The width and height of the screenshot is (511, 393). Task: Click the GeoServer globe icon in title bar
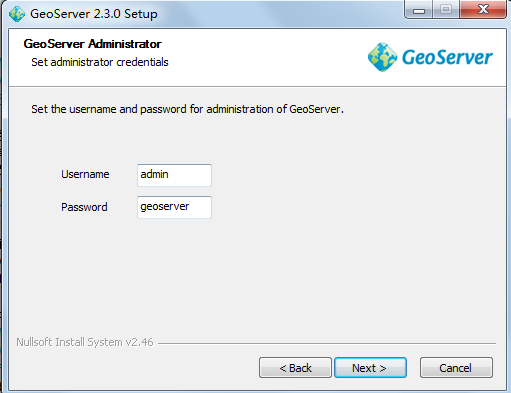[x=17, y=14]
